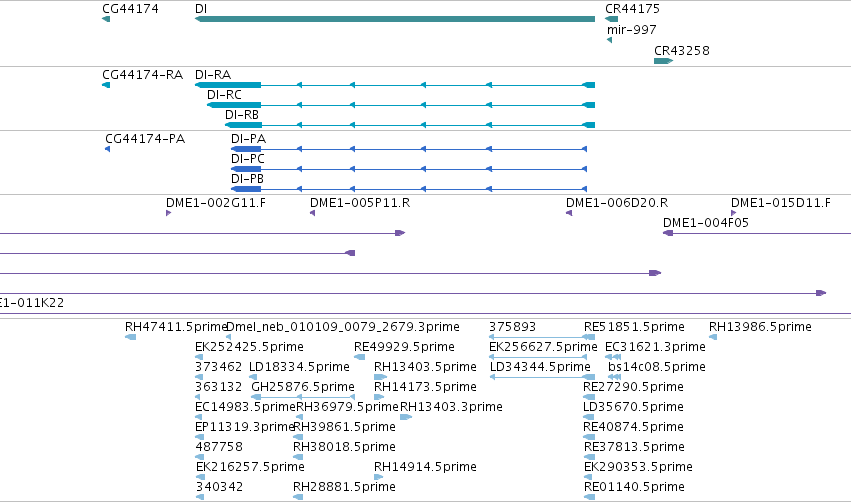The width and height of the screenshot is (851, 502).
Task: Select the CR44175 gene feature
Action: (x=612, y=19)
